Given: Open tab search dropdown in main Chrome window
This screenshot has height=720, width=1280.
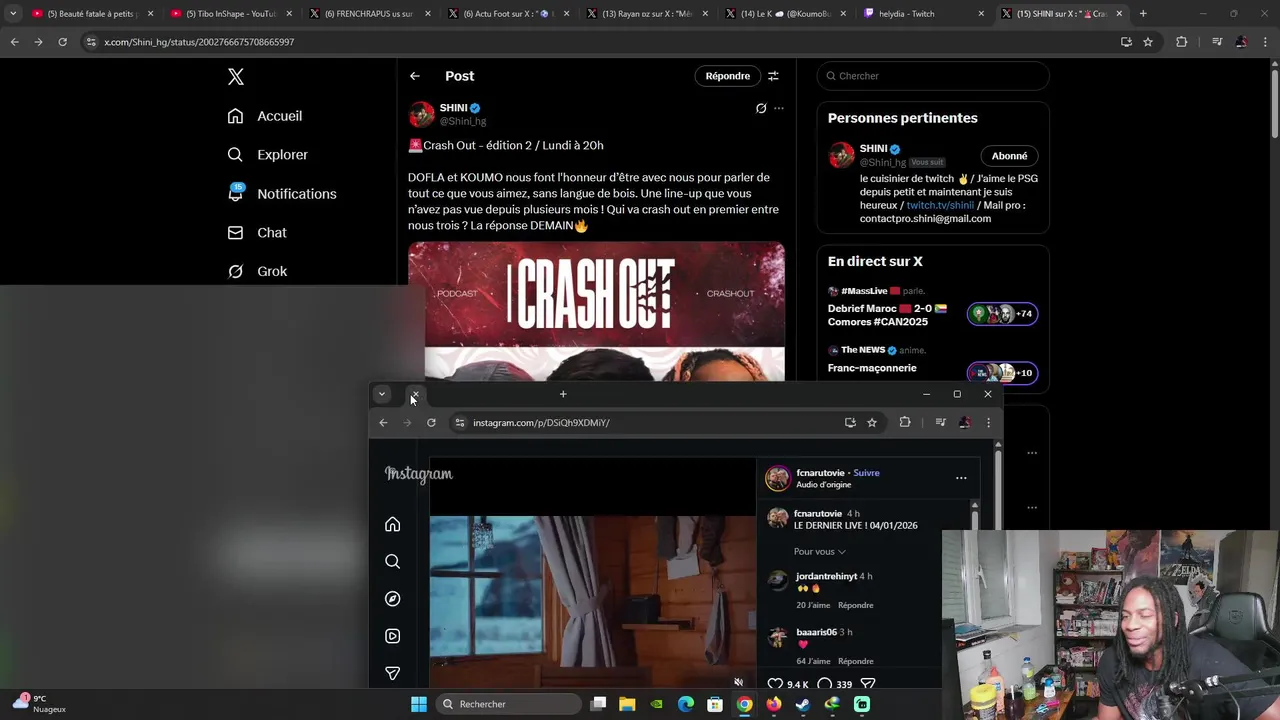Looking at the screenshot, I should [x=13, y=14].
